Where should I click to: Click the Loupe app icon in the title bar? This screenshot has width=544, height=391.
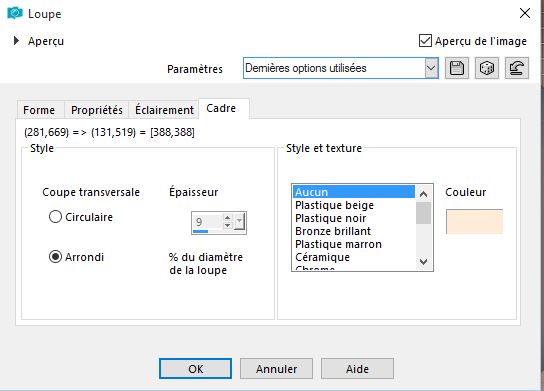(15, 13)
